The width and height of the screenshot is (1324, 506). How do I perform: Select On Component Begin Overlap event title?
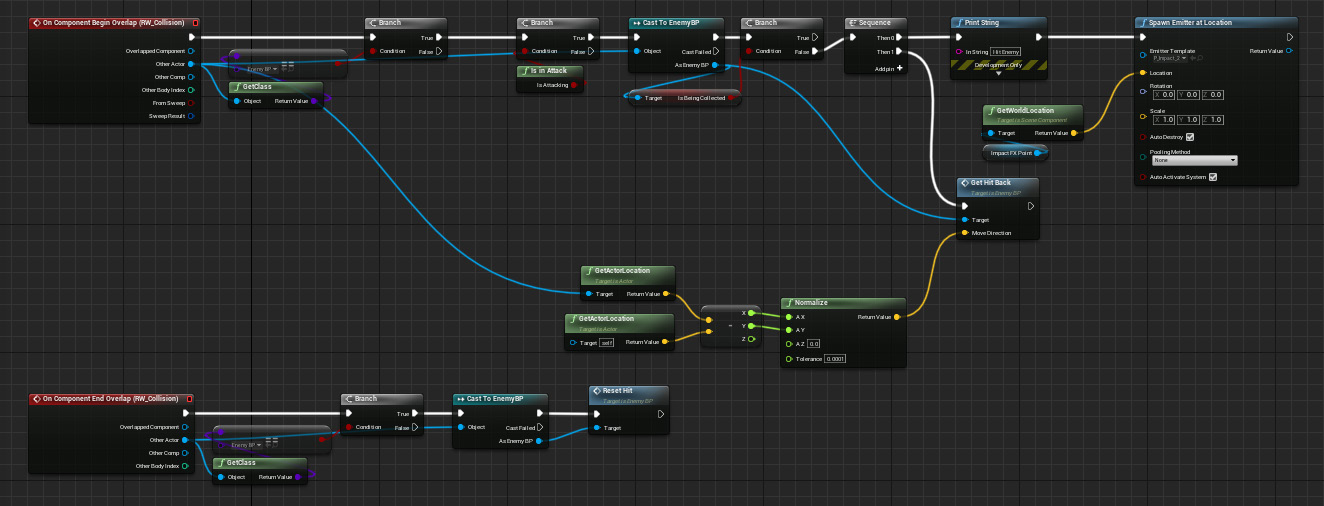pos(114,22)
